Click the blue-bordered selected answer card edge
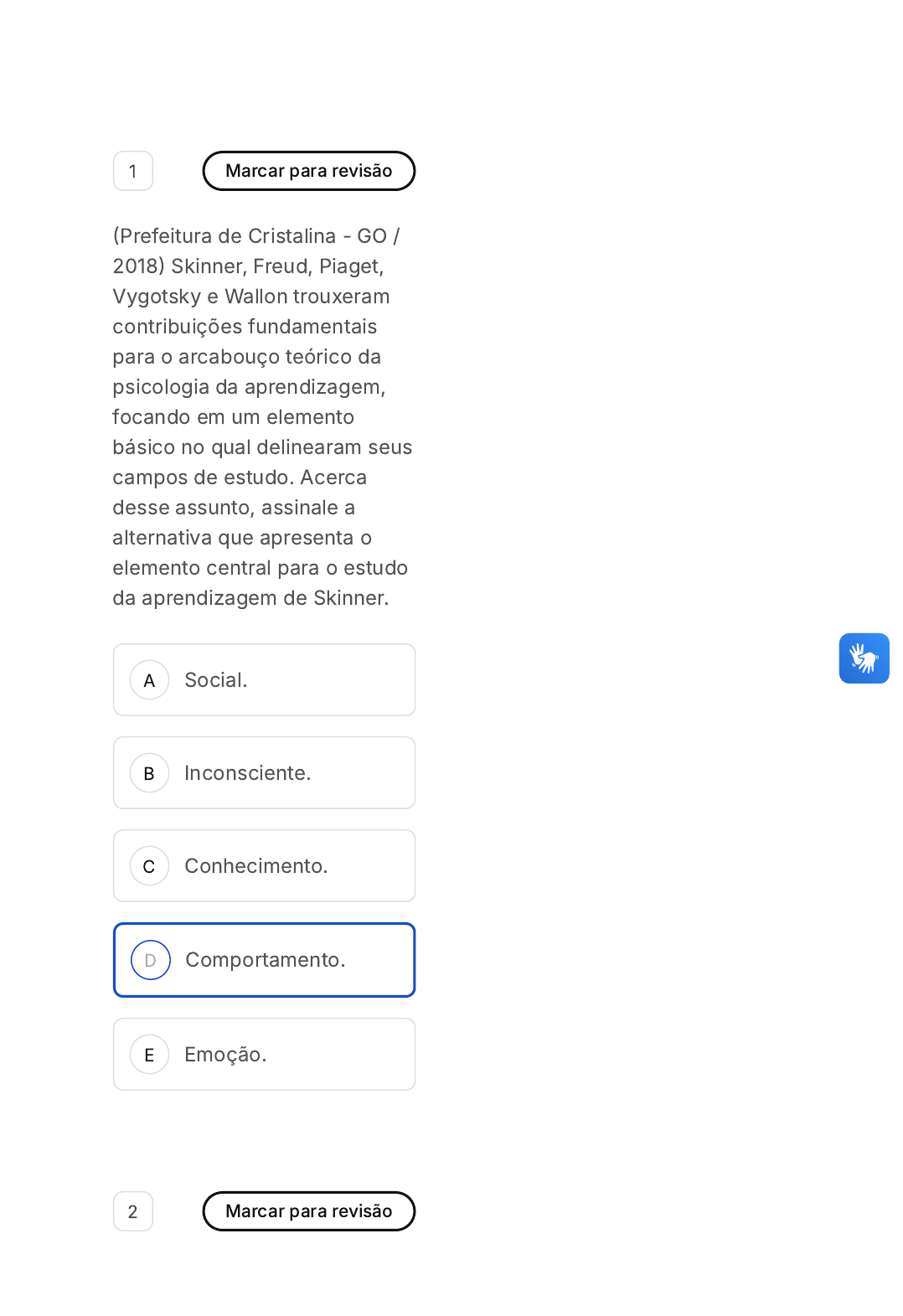 click(264, 924)
